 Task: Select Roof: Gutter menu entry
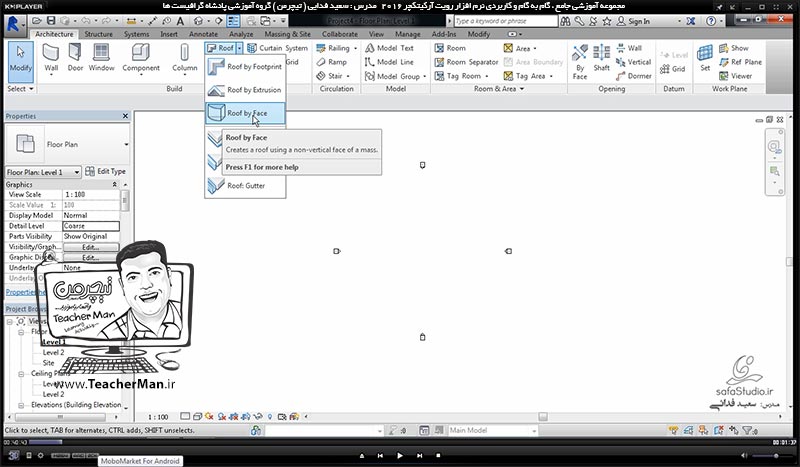pyautogui.click(x=245, y=186)
